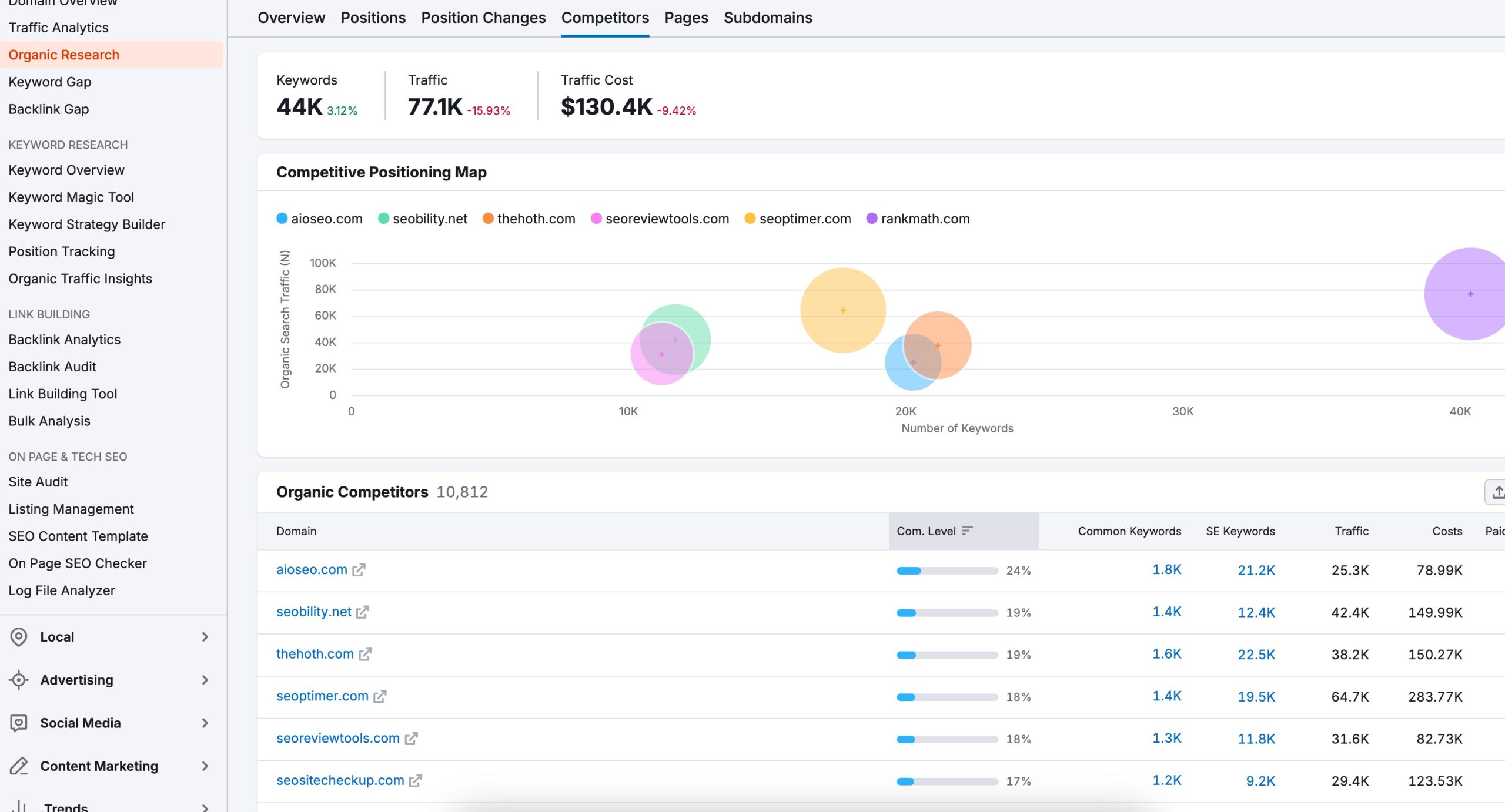The height and width of the screenshot is (812, 1505).
Task: Open aioseo.com via its external link icon
Action: click(360, 570)
